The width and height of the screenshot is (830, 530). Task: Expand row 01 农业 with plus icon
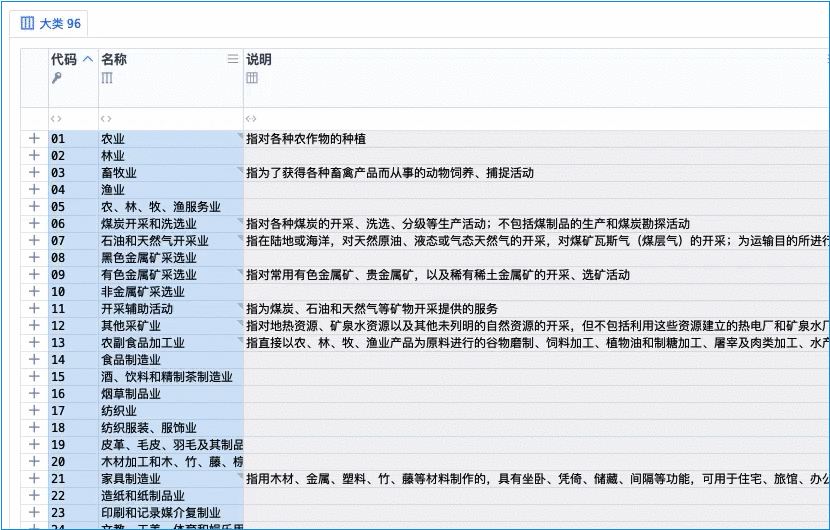click(x=34, y=139)
